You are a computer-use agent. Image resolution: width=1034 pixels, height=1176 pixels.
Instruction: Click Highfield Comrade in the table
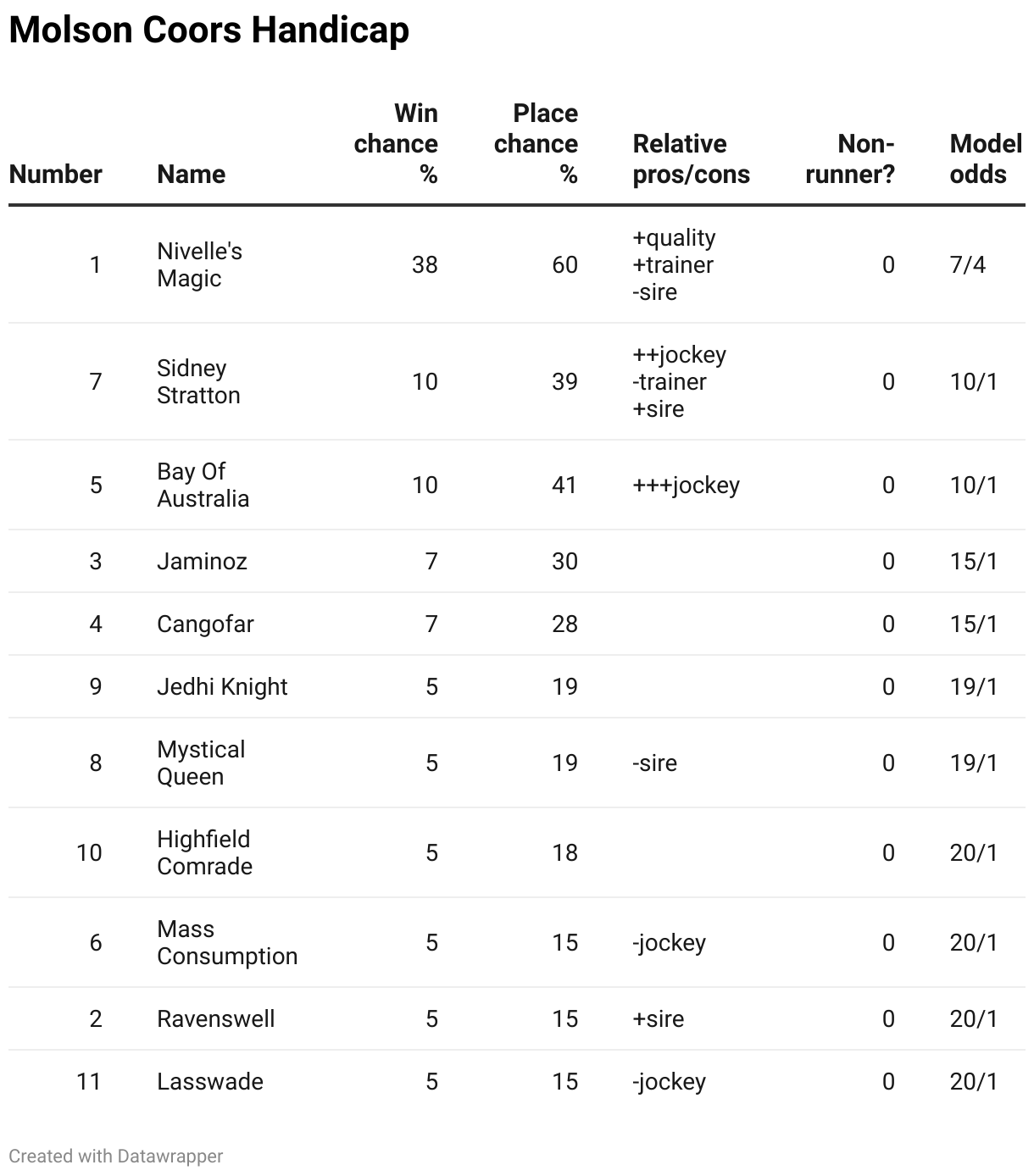[x=204, y=852]
